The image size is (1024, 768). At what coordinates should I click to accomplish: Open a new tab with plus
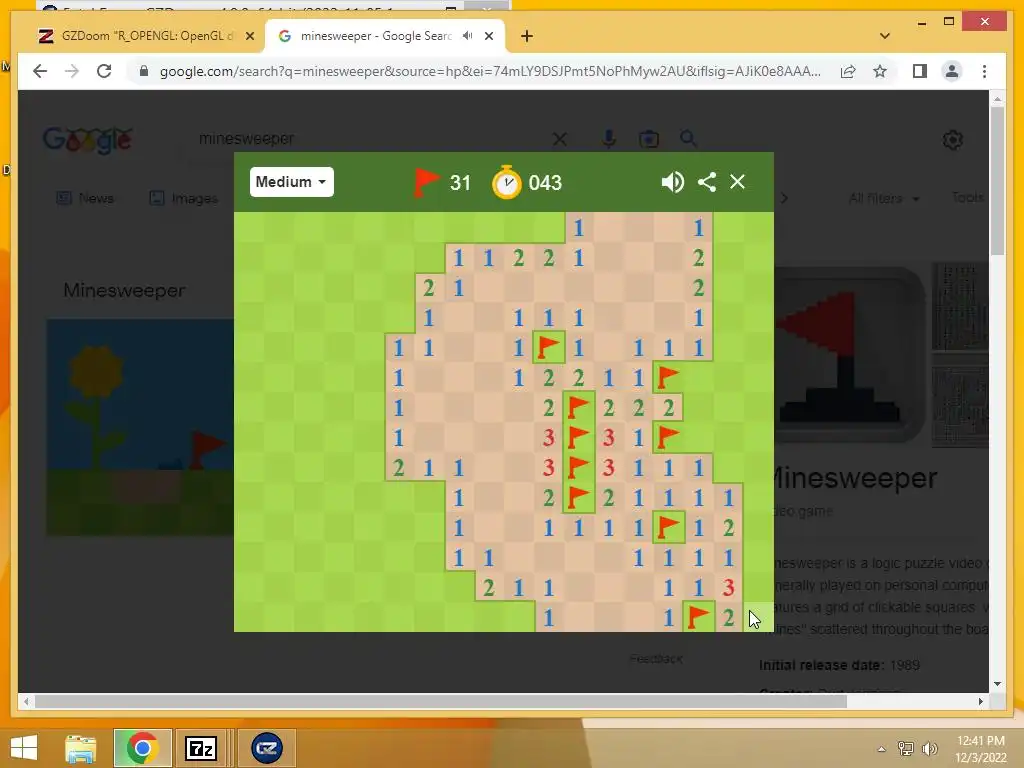[x=527, y=37]
